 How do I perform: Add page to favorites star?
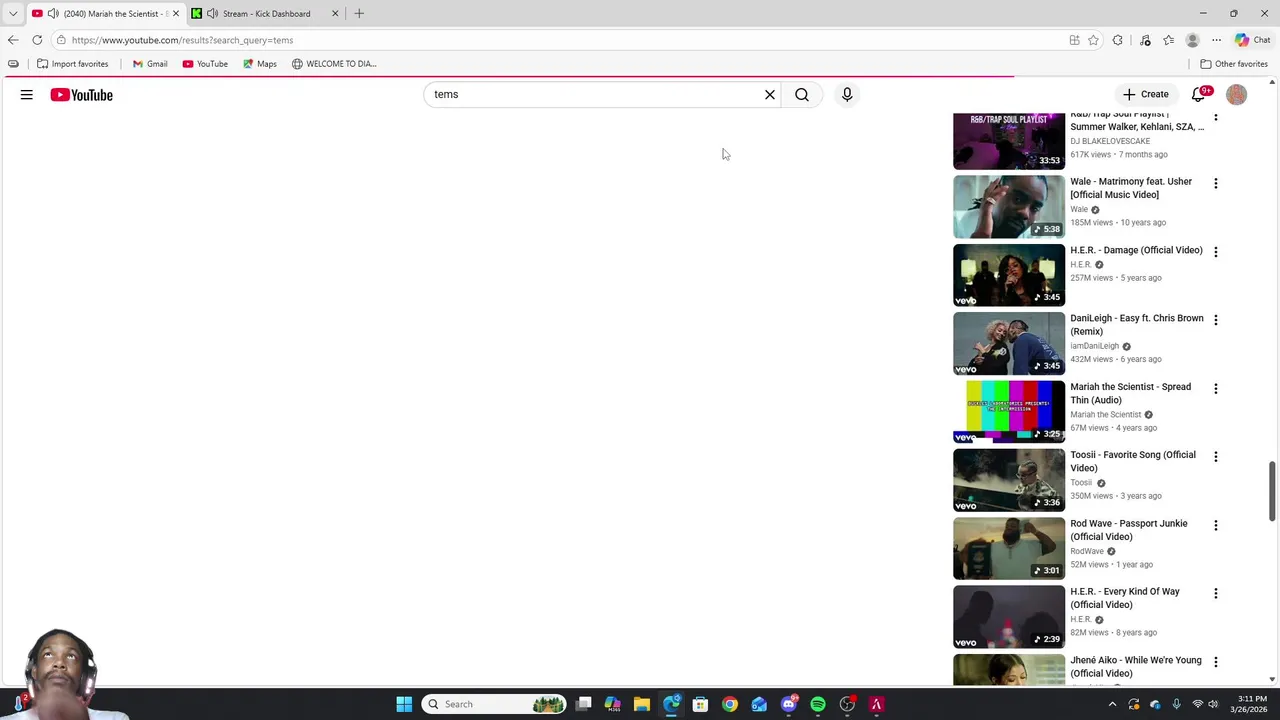point(1093,40)
